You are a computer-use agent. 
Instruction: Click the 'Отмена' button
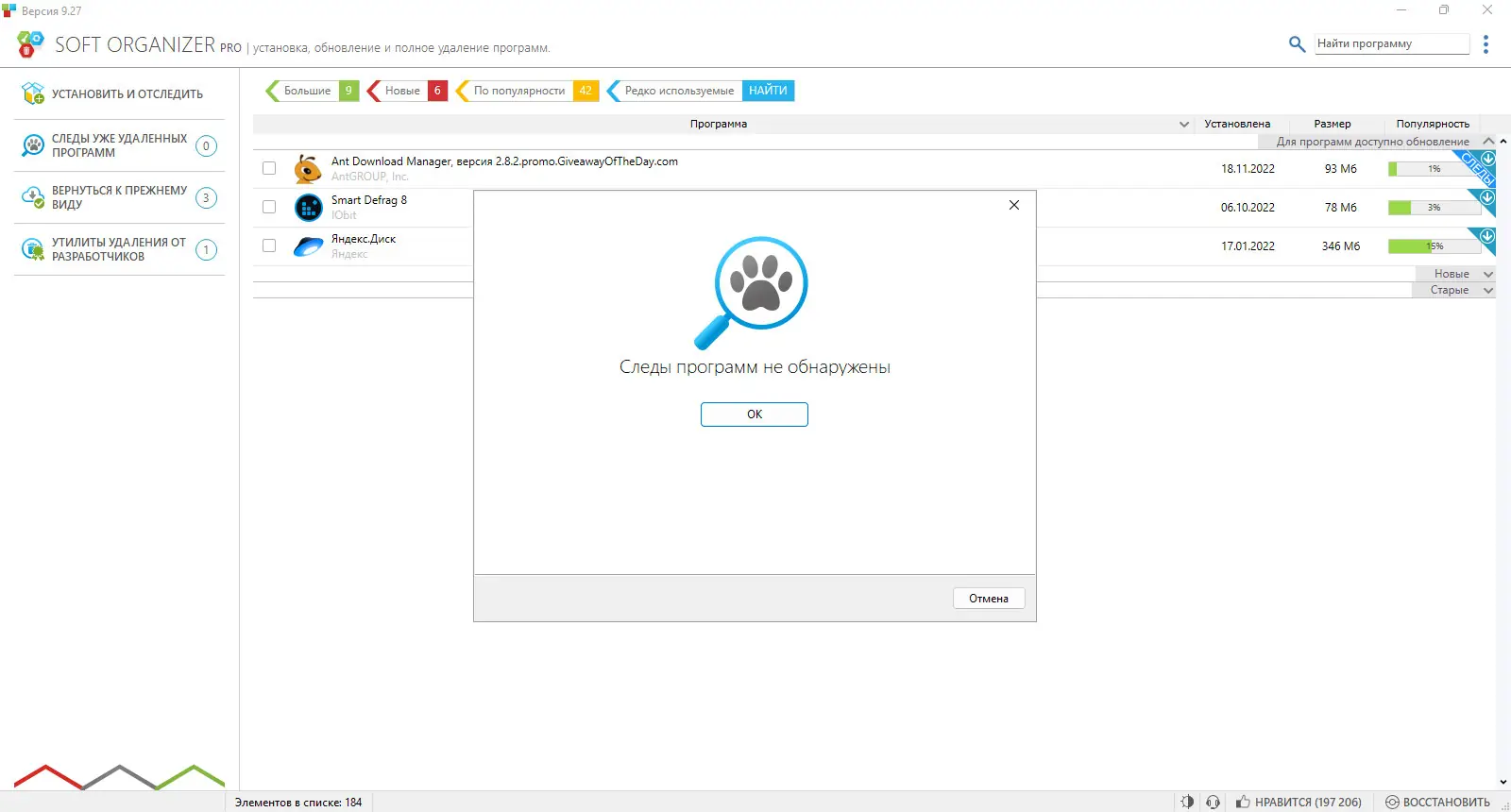[x=989, y=599]
